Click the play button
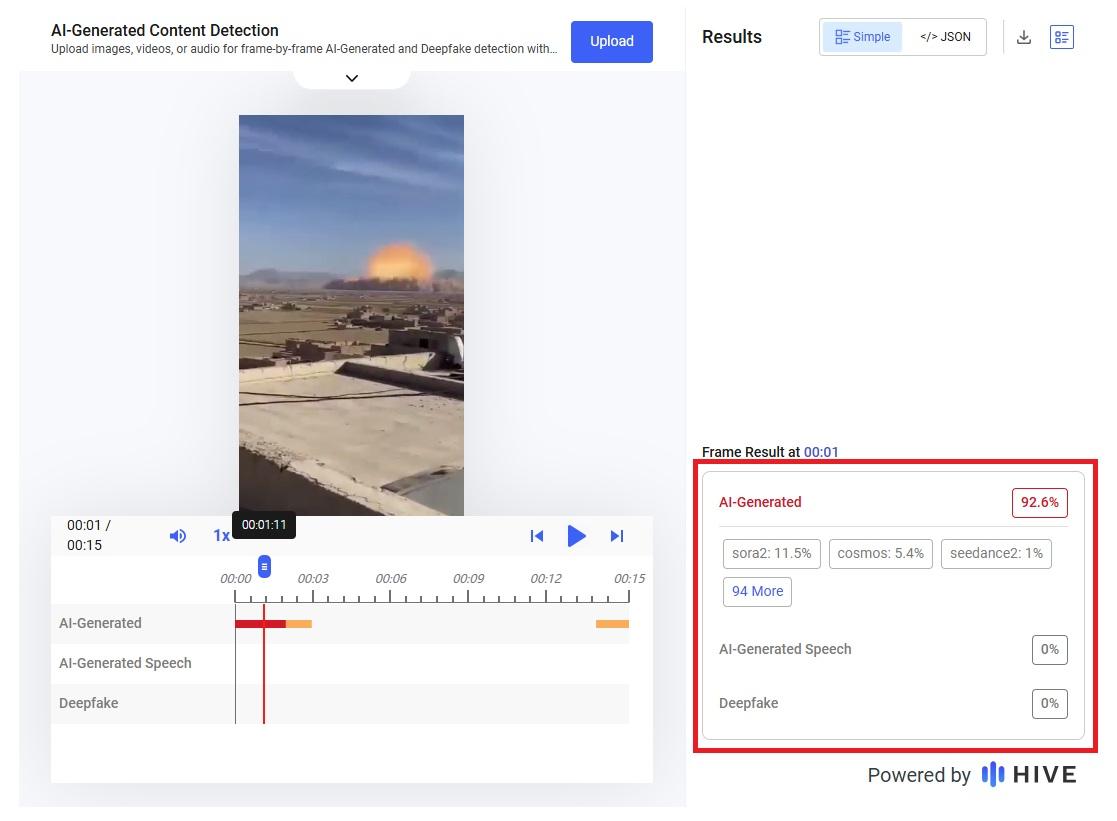This screenshot has width=1117, height=821. coord(576,536)
